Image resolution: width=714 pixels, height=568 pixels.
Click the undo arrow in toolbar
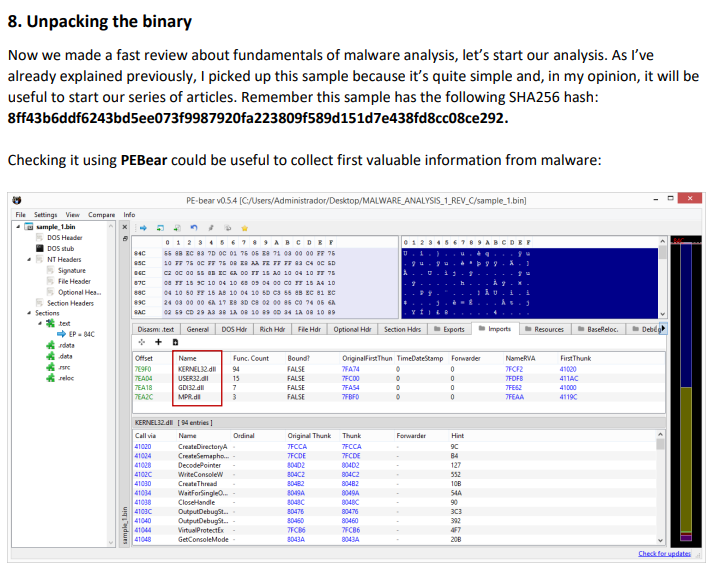194,228
